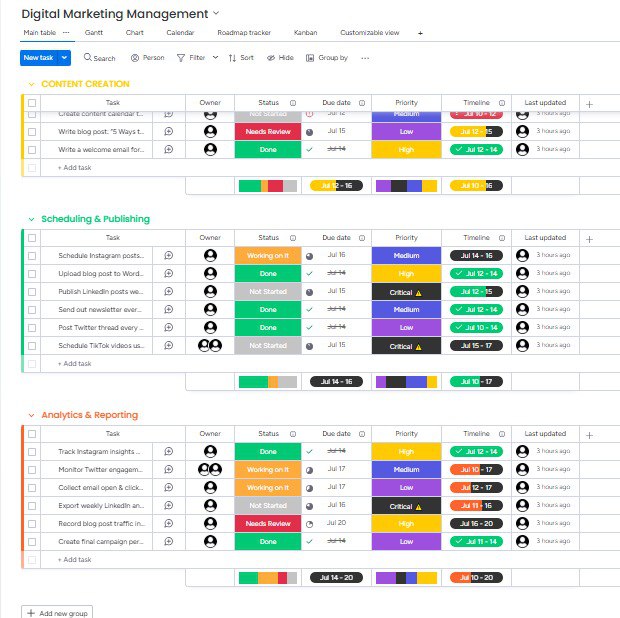Open conversation for Schedule Instagram posts task

tap(168, 255)
